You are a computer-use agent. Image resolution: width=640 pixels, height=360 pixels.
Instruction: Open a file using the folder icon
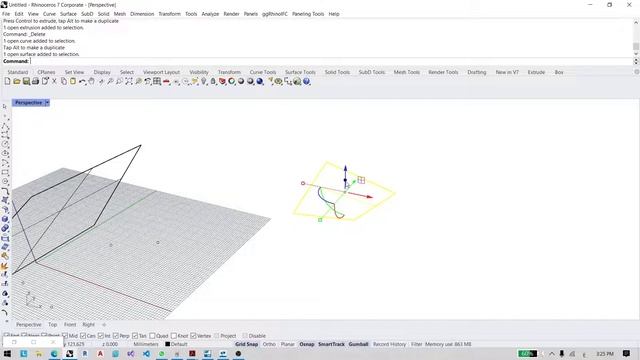[17, 82]
